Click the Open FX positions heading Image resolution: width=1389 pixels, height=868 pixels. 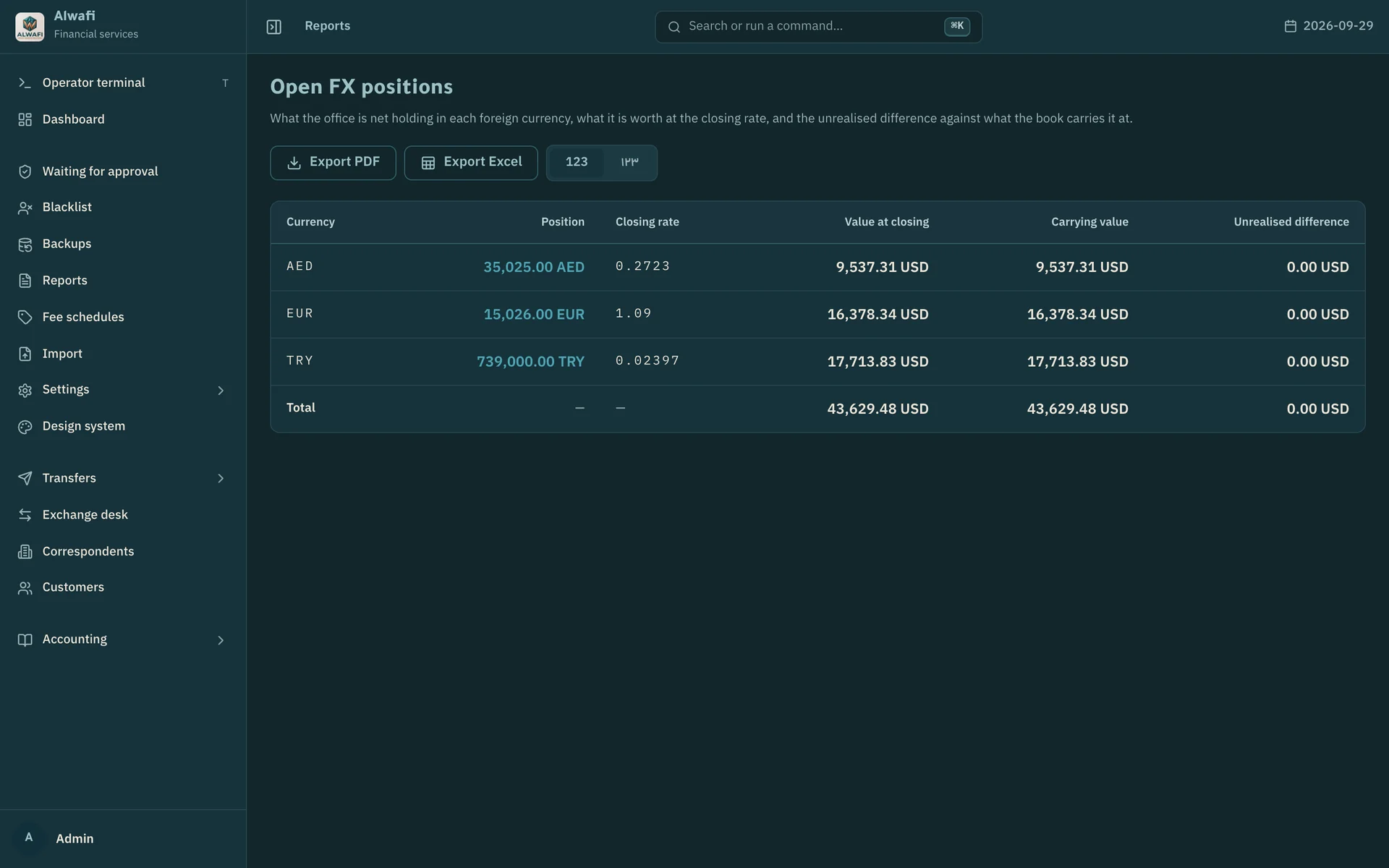click(x=361, y=87)
